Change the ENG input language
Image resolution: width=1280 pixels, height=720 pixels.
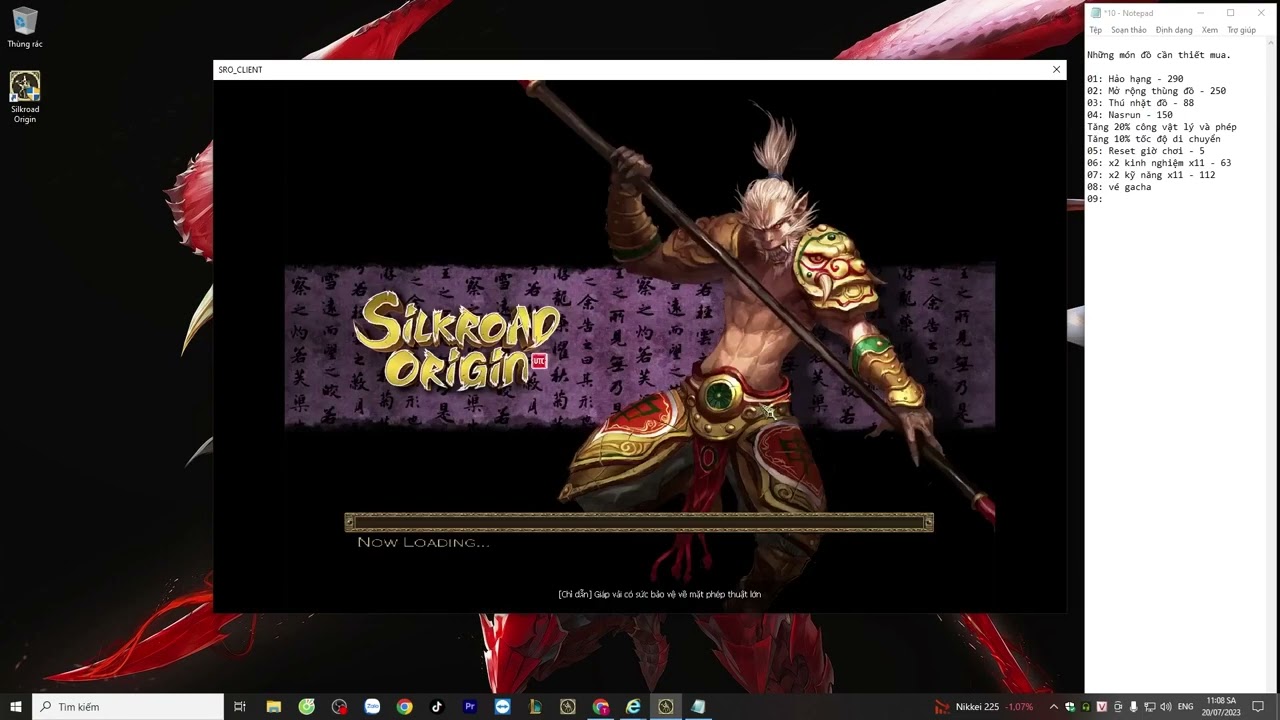point(1186,707)
